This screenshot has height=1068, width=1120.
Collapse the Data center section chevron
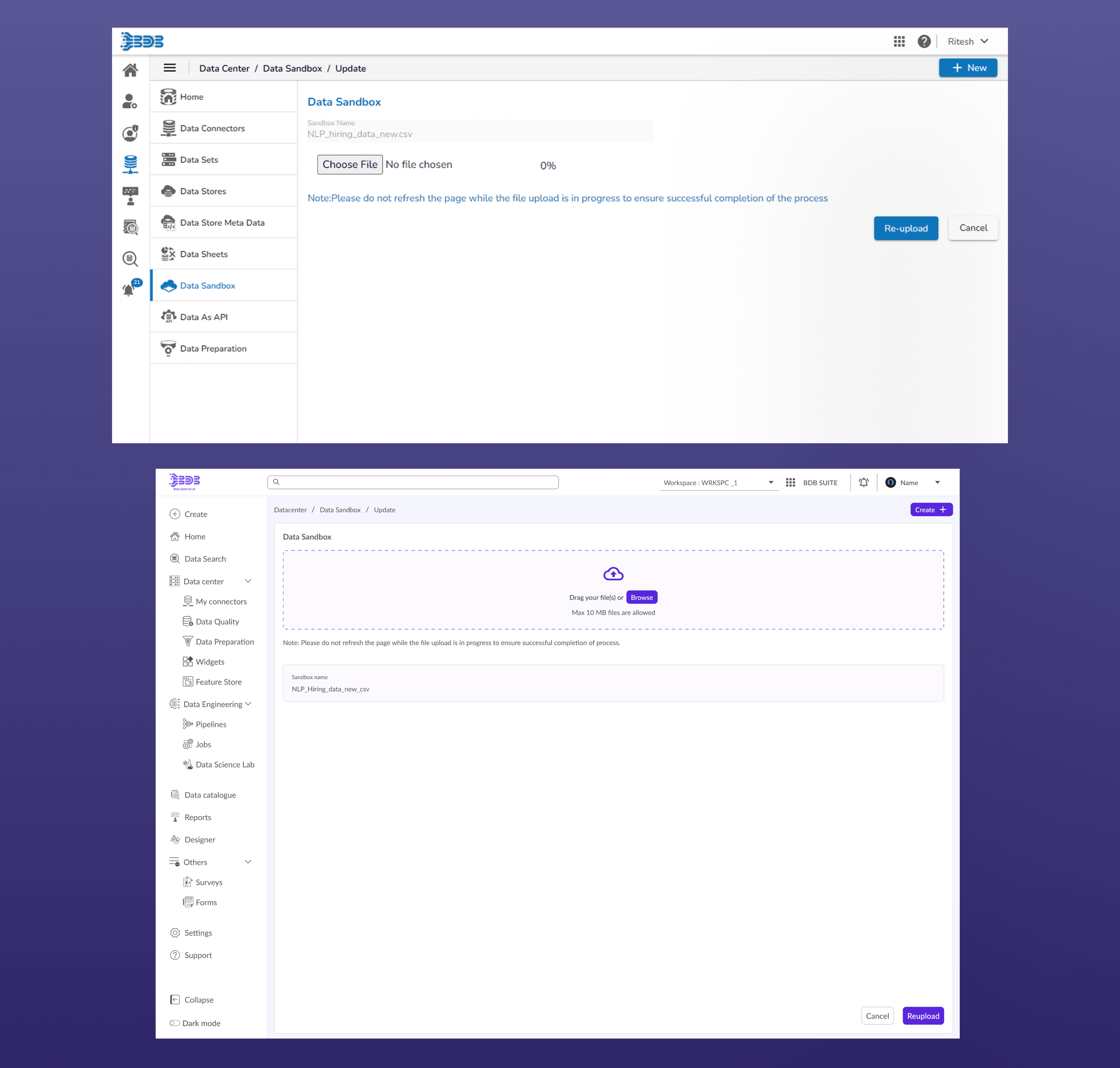[x=248, y=581]
